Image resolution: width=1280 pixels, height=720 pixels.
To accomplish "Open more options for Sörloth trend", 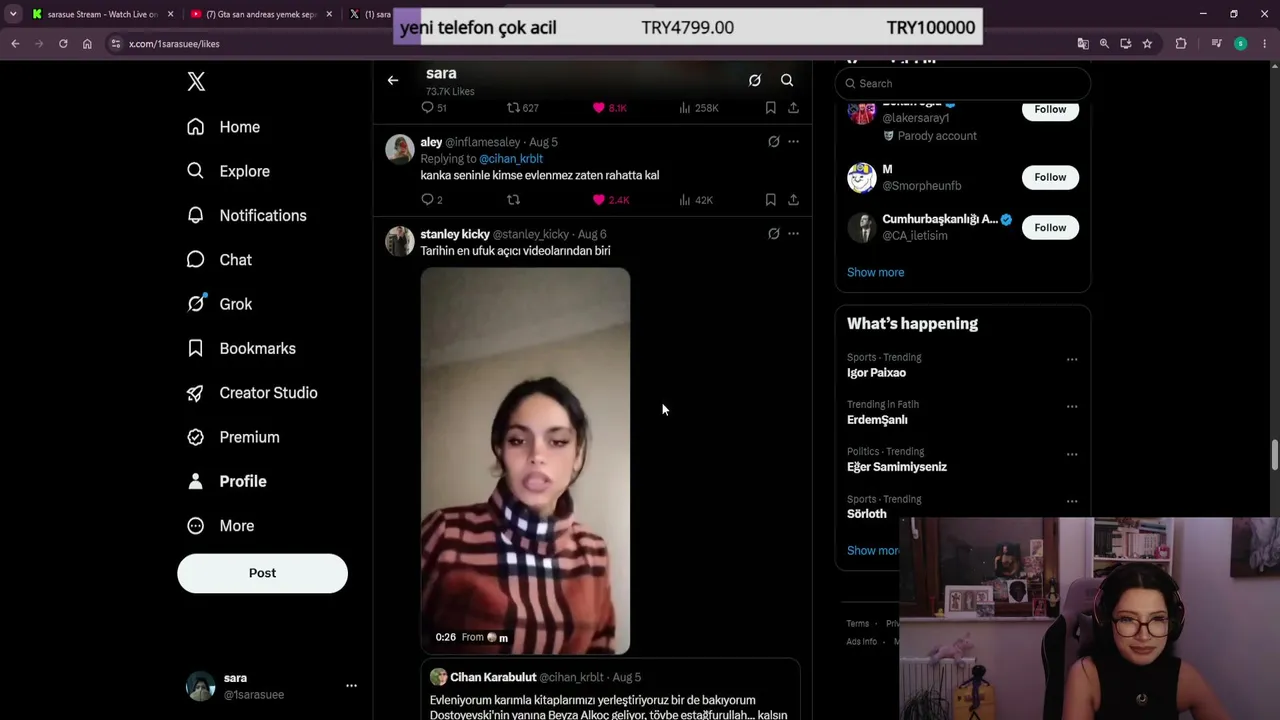I will point(1072,501).
